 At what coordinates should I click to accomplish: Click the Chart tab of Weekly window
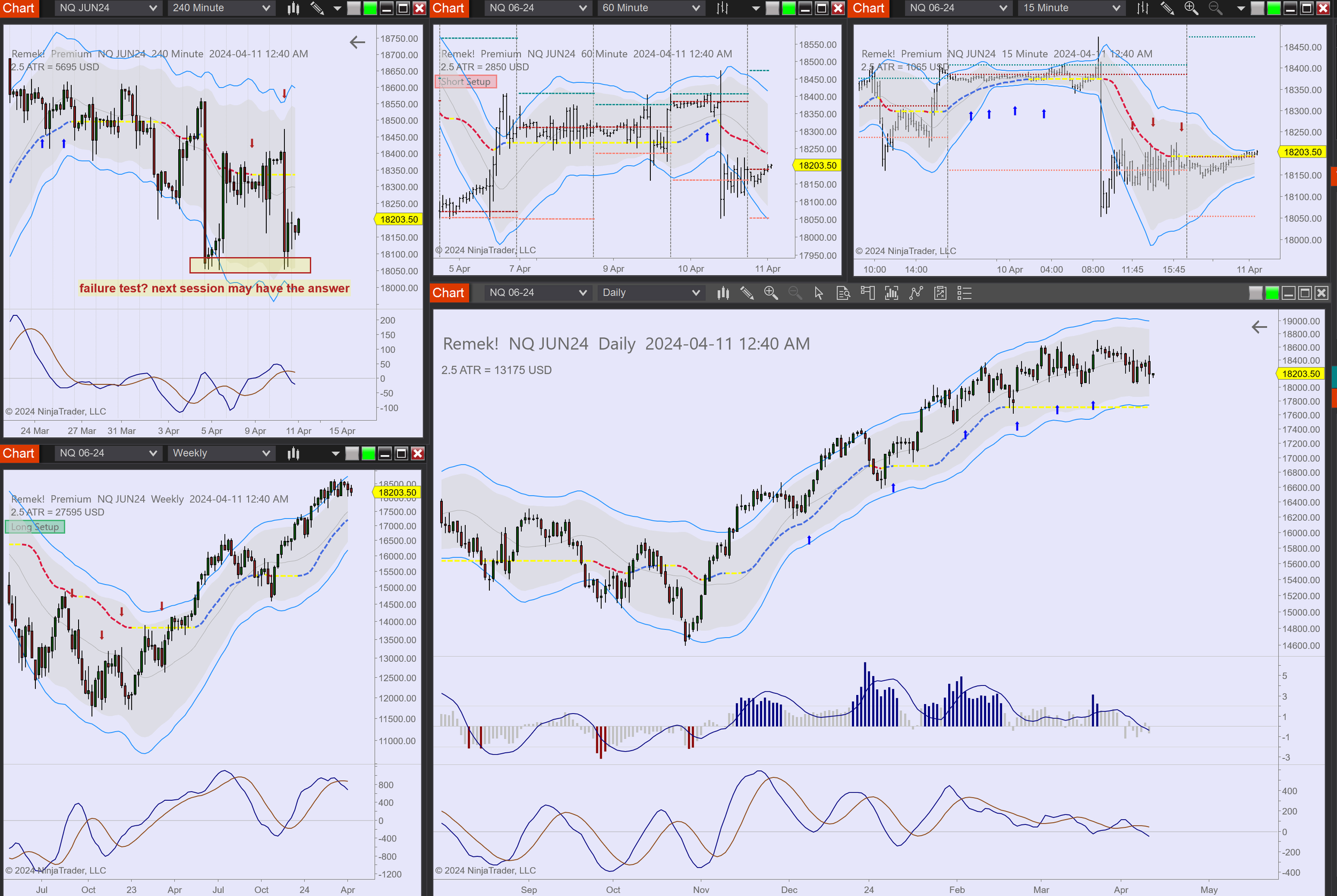(19, 453)
